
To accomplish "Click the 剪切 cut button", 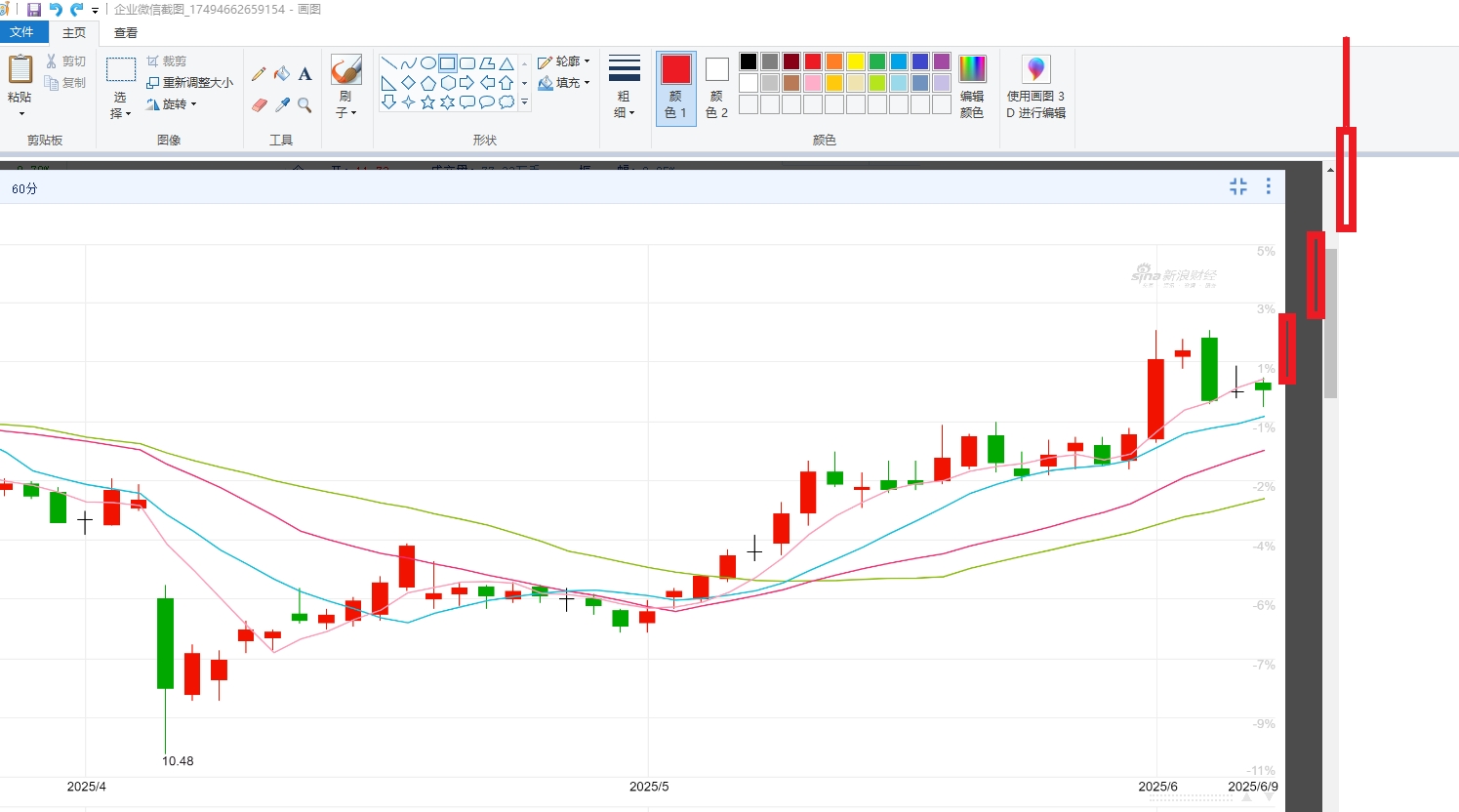I will coord(66,61).
